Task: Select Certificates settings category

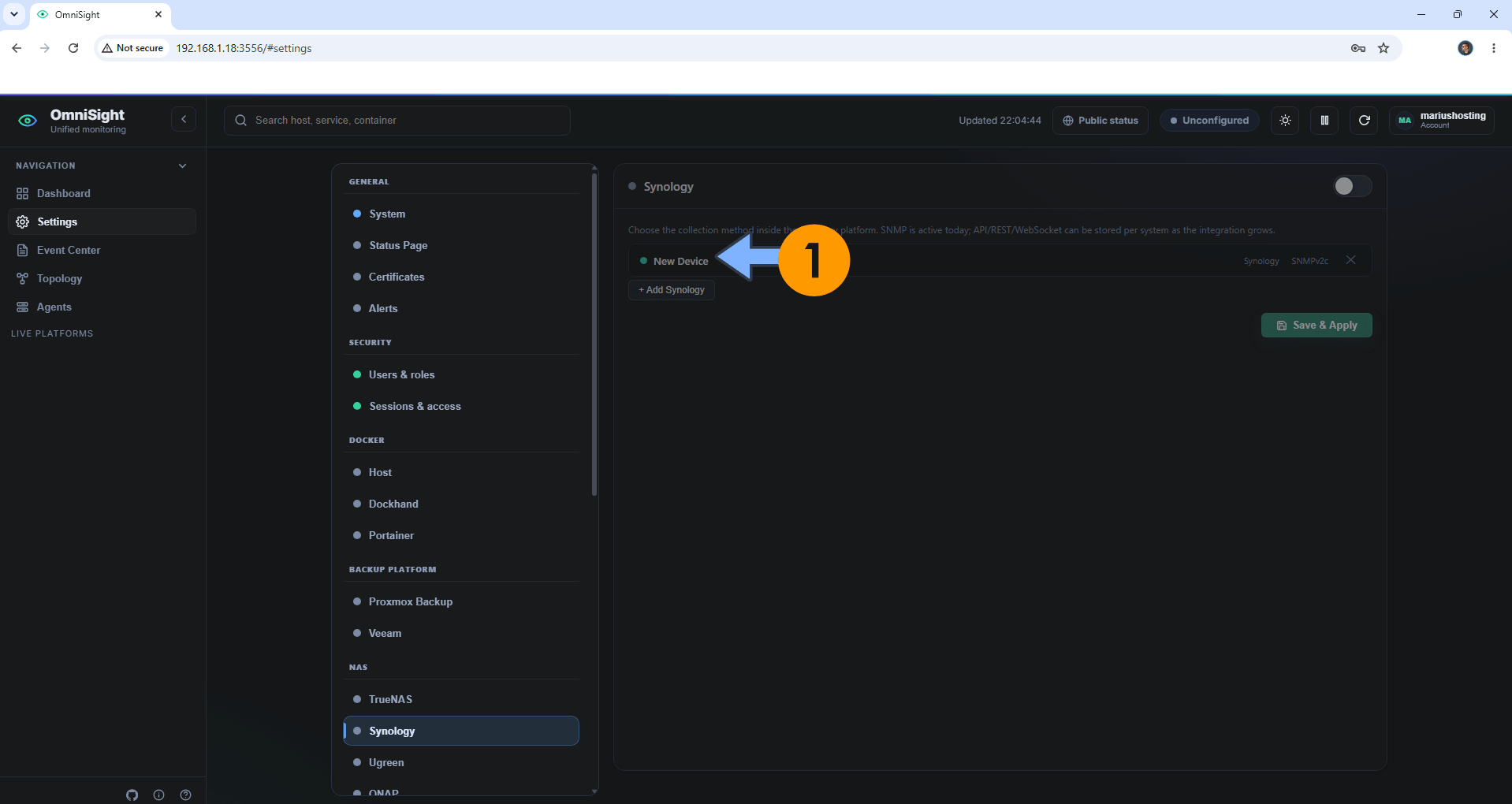Action: tap(461, 277)
